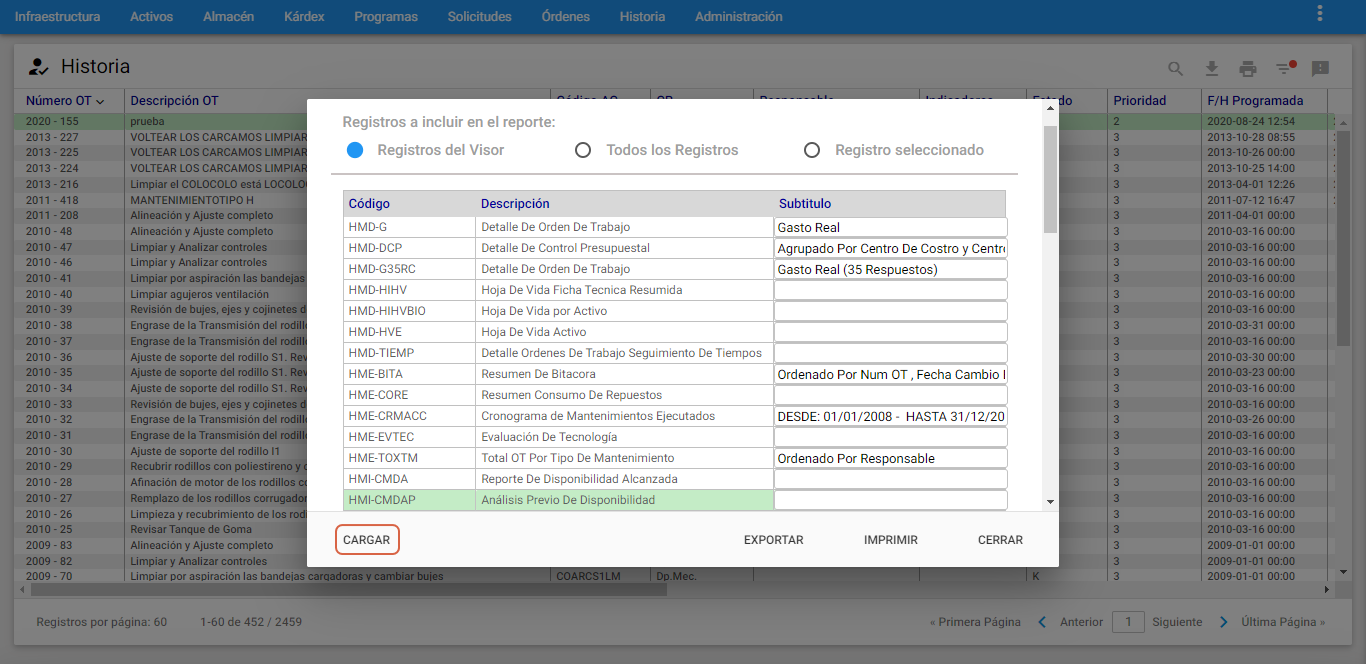Open the Almacén menu
Viewport: 1366px width, 664px height.
tap(228, 17)
